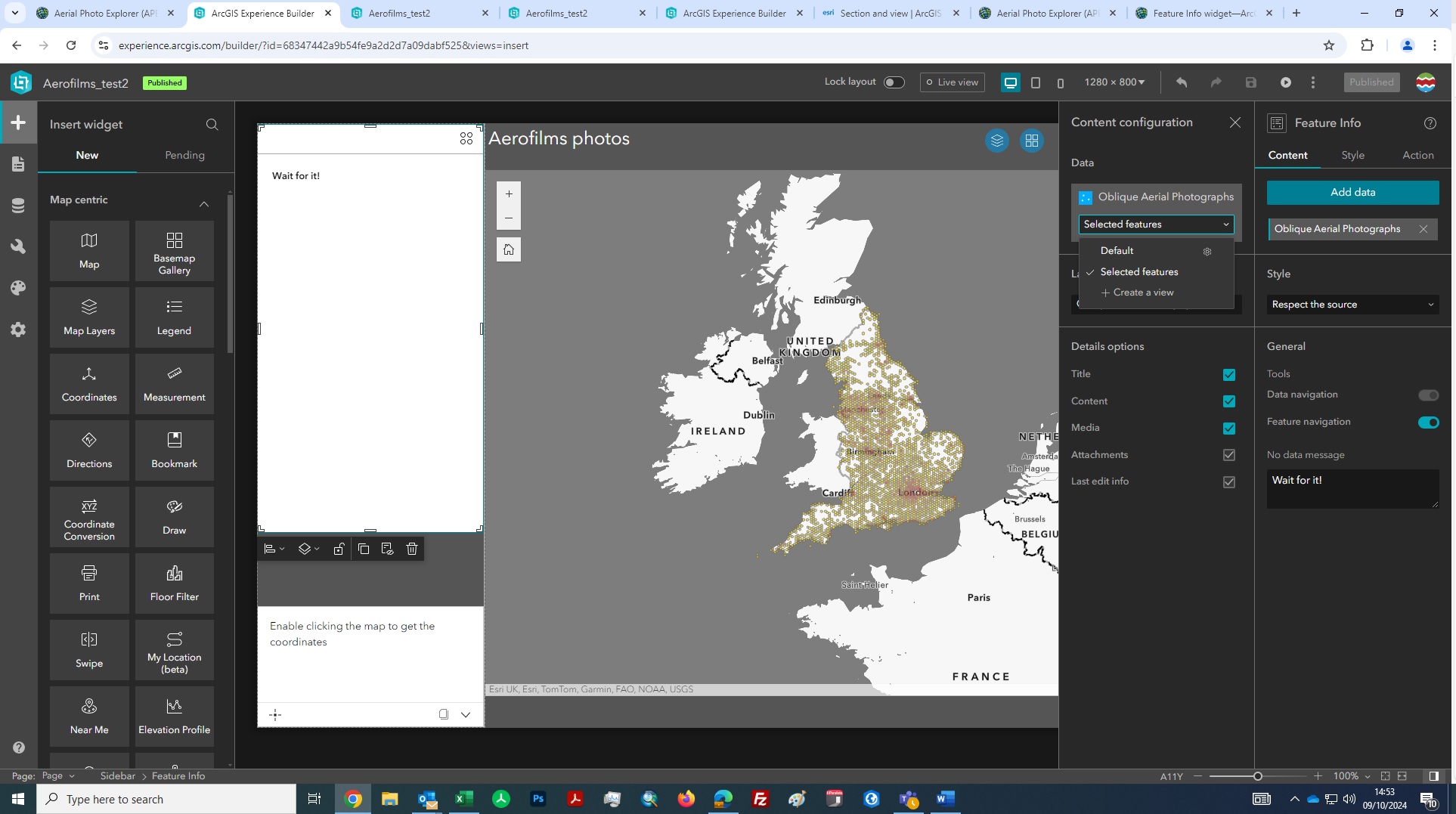Uncheck the Attachments details option
The width and height of the screenshot is (1456, 814).
pos(1229,455)
